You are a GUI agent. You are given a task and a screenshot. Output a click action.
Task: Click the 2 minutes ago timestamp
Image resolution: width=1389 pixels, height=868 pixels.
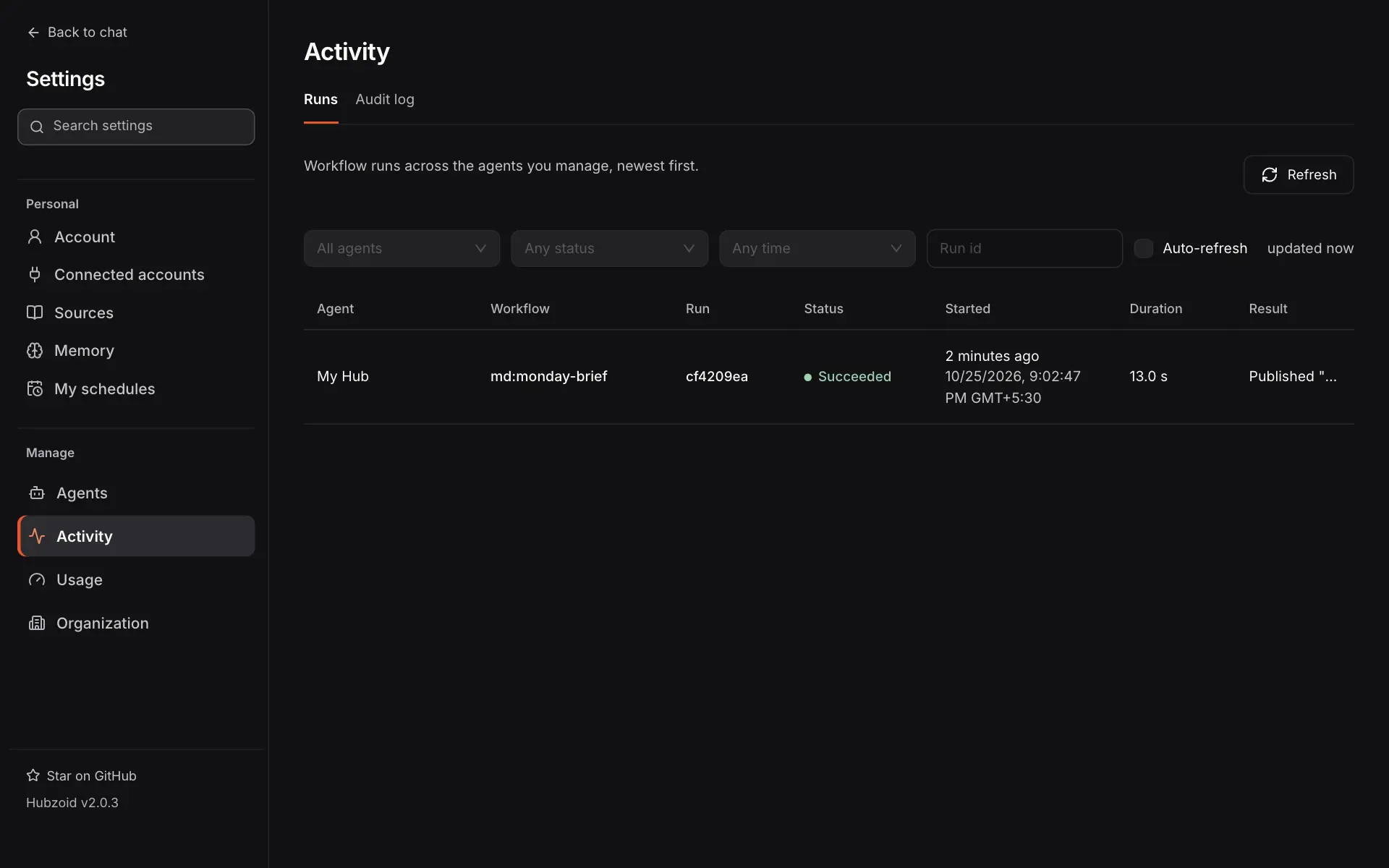click(992, 356)
